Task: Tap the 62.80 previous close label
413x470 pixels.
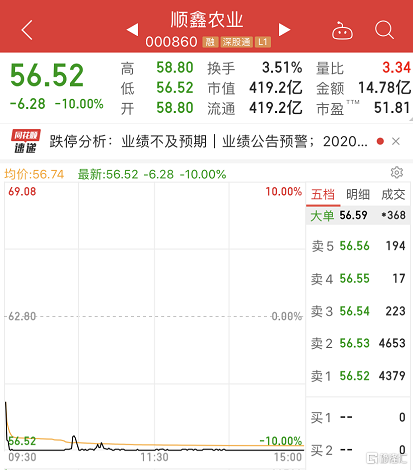Action: (x=22, y=316)
